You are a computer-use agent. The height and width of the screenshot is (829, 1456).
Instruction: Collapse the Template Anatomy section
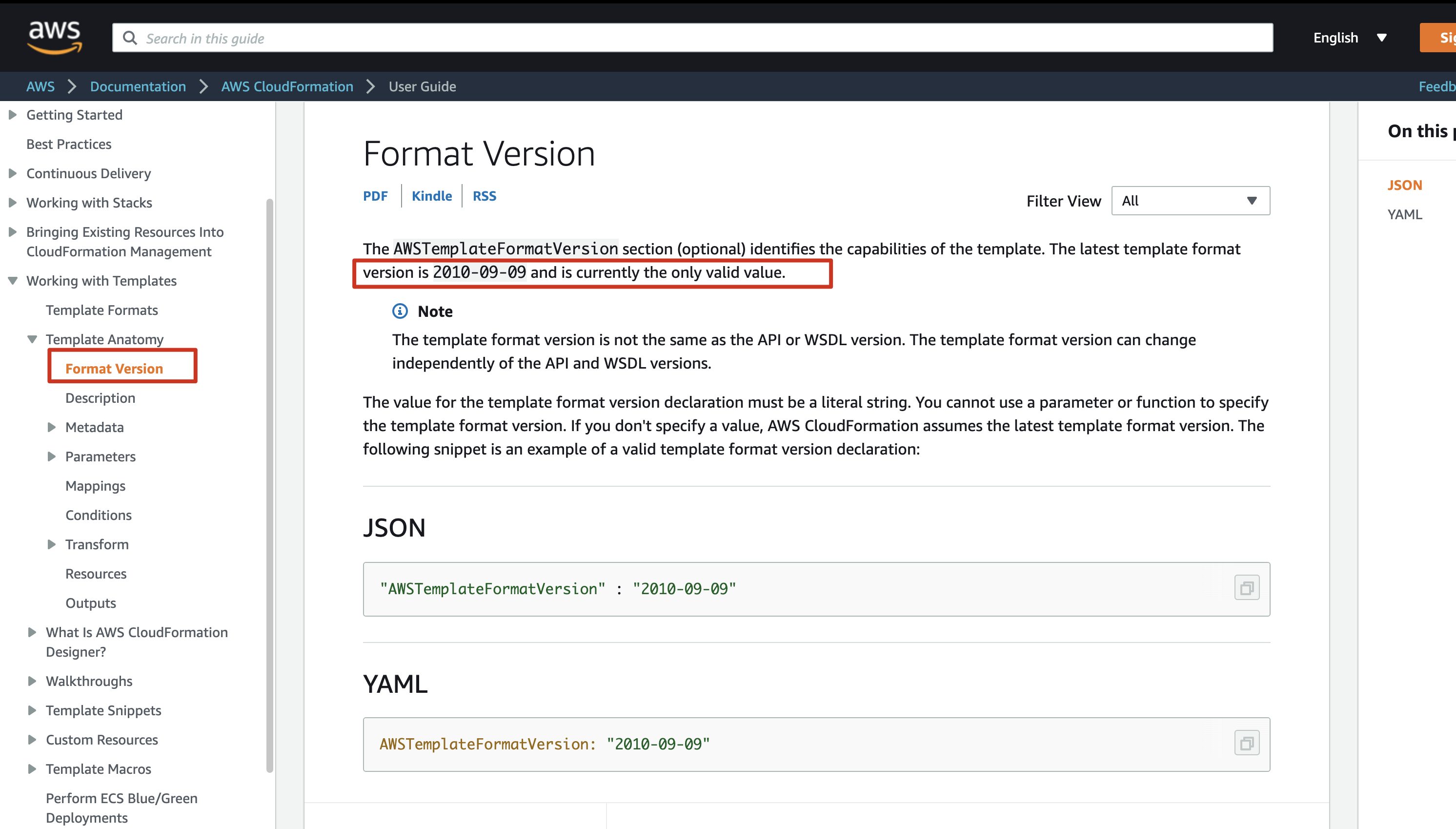click(32, 339)
